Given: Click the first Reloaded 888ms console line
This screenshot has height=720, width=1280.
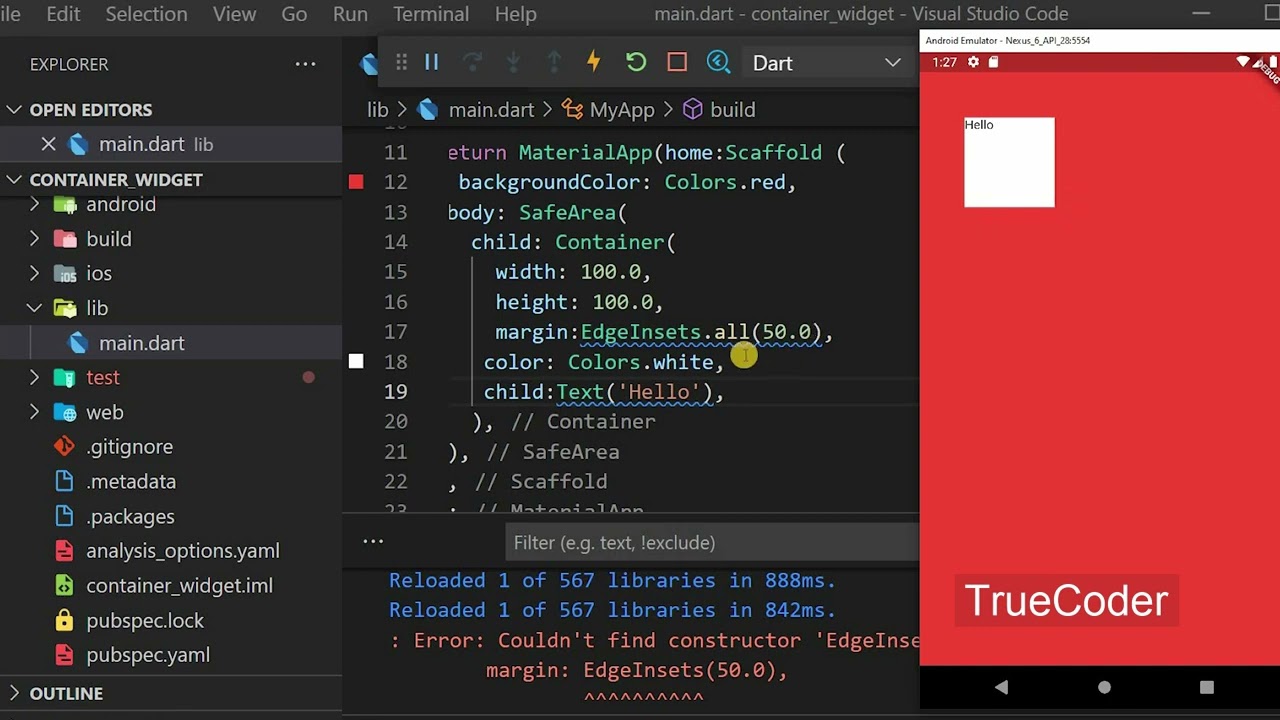Looking at the screenshot, I should click(x=612, y=580).
